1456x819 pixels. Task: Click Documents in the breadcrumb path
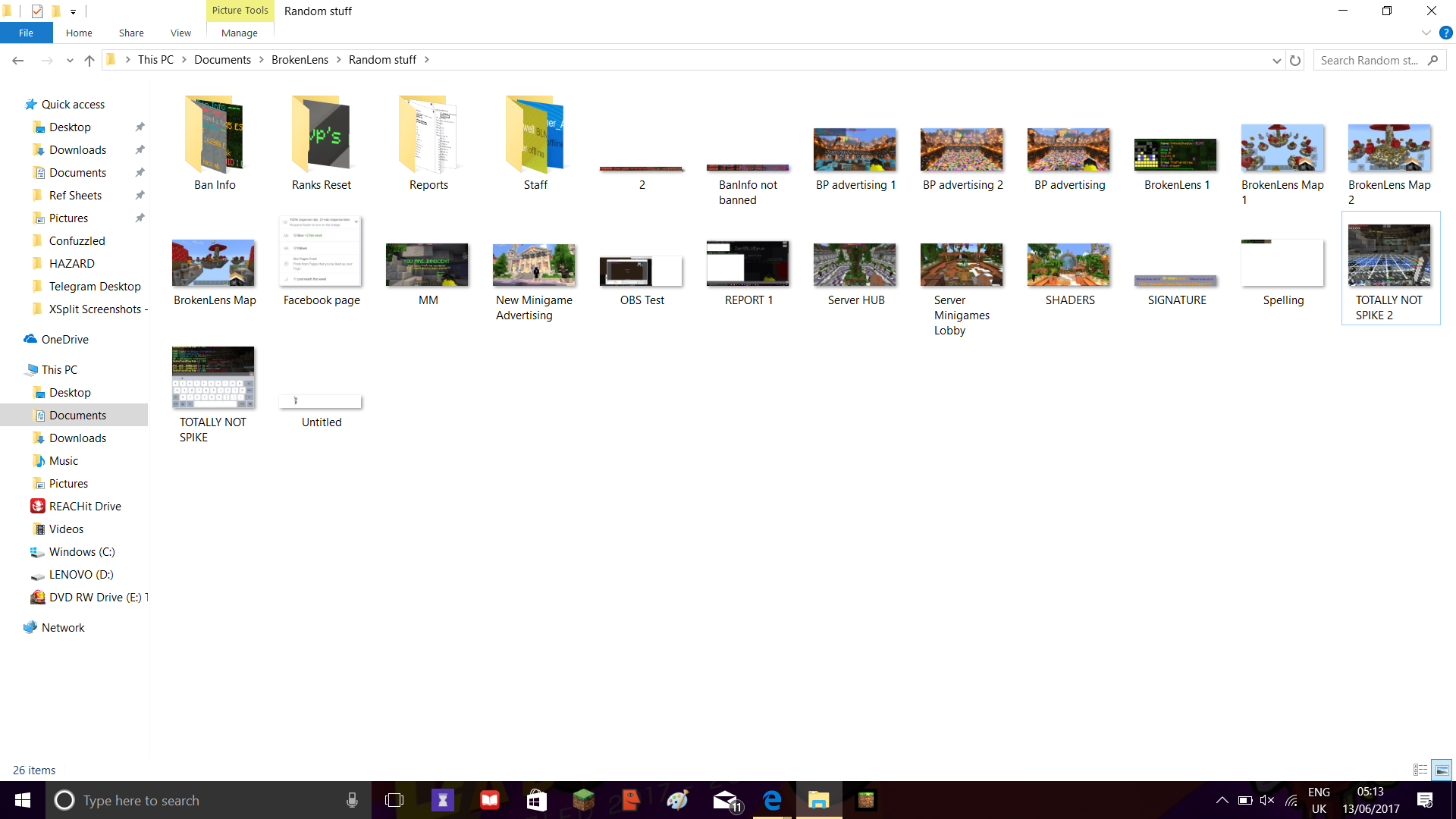(222, 60)
